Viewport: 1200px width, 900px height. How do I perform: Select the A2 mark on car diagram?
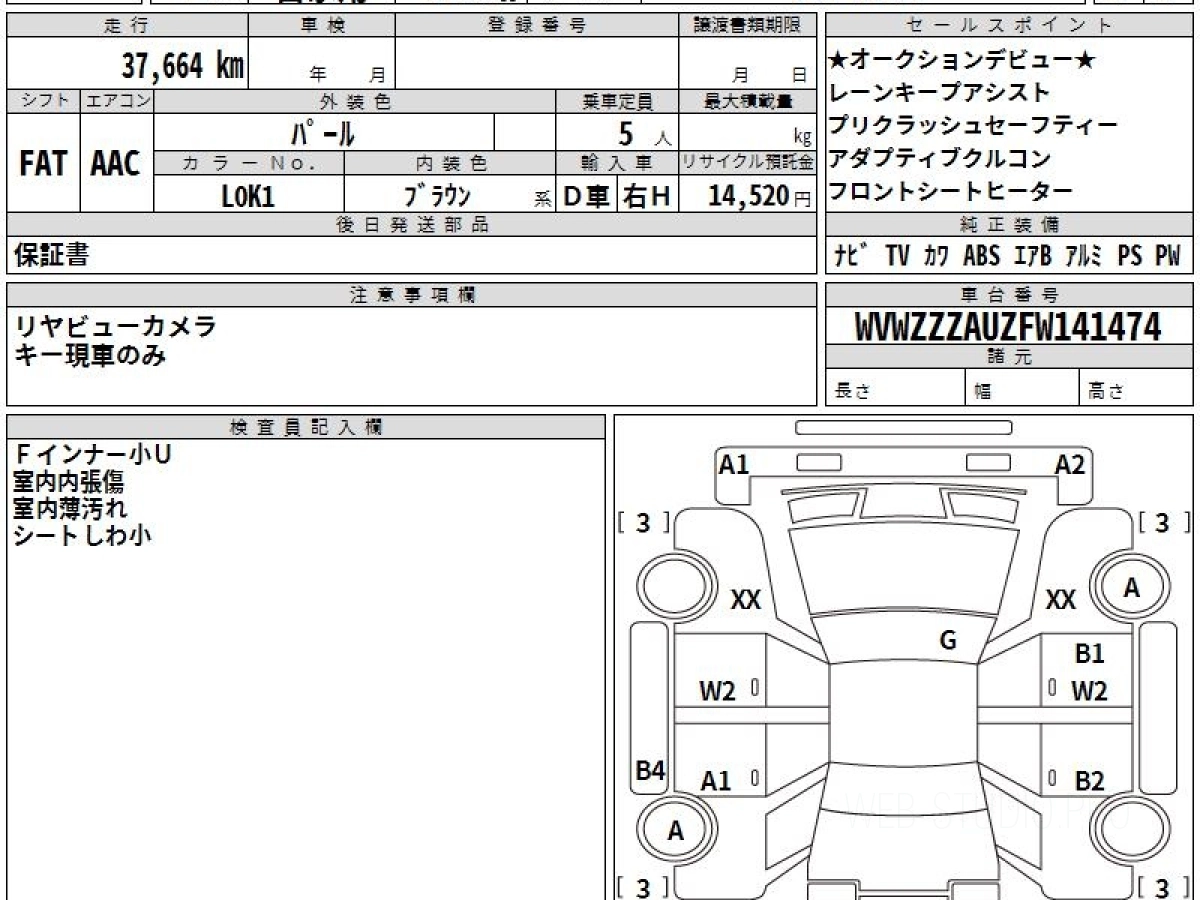pos(1070,464)
